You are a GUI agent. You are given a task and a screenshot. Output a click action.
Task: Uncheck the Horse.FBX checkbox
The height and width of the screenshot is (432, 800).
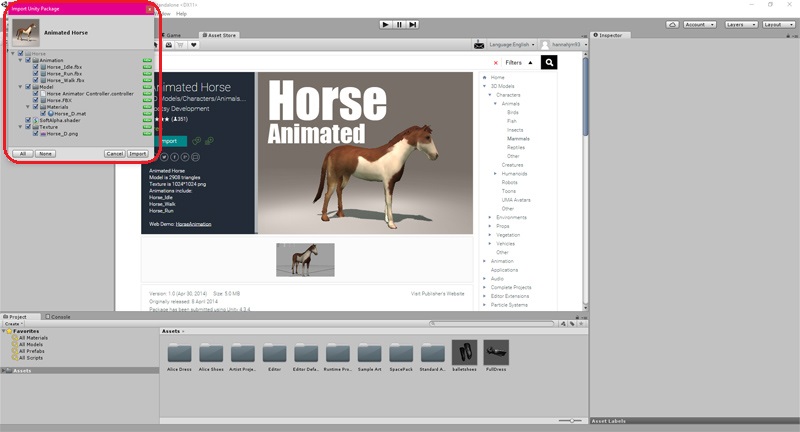tap(36, 100)
